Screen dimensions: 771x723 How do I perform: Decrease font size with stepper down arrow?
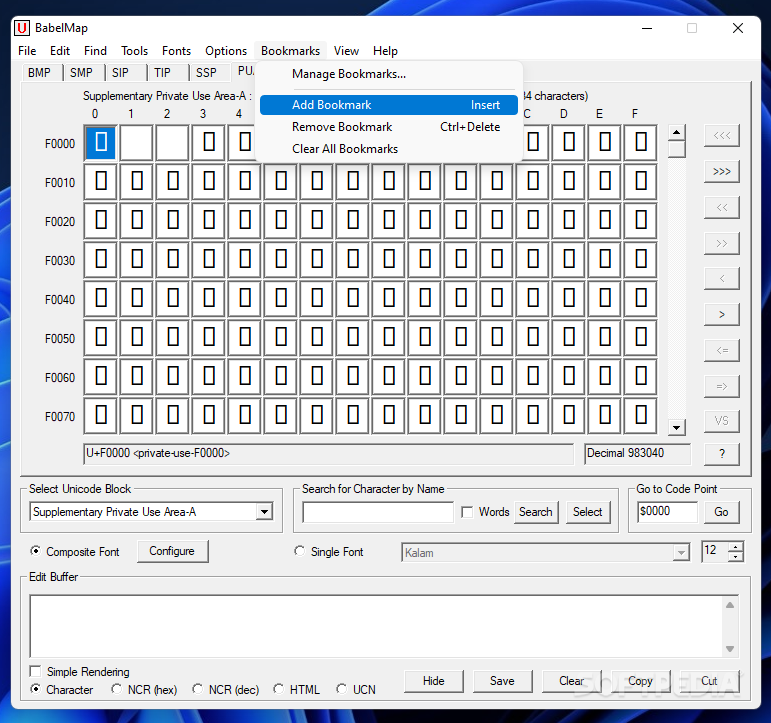pos(736,556)
